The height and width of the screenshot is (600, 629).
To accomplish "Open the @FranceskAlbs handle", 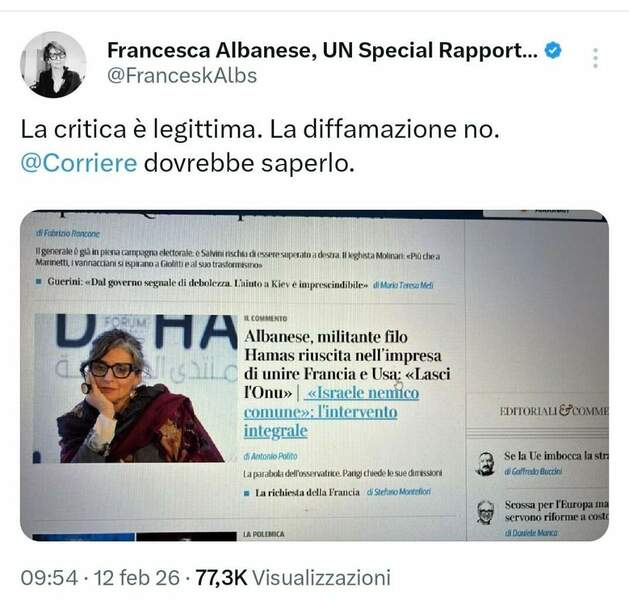I will 182,76.
